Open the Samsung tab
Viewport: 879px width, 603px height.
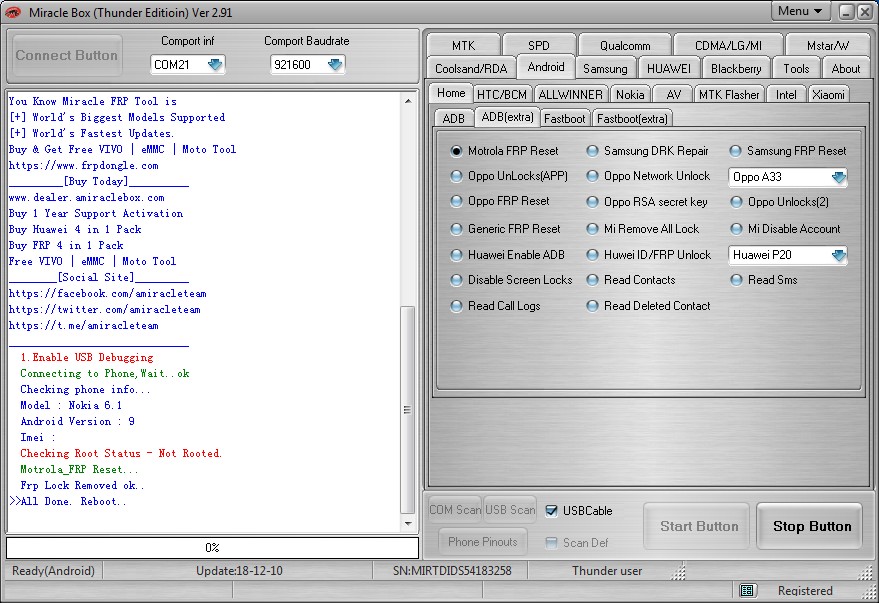point(605,68)
